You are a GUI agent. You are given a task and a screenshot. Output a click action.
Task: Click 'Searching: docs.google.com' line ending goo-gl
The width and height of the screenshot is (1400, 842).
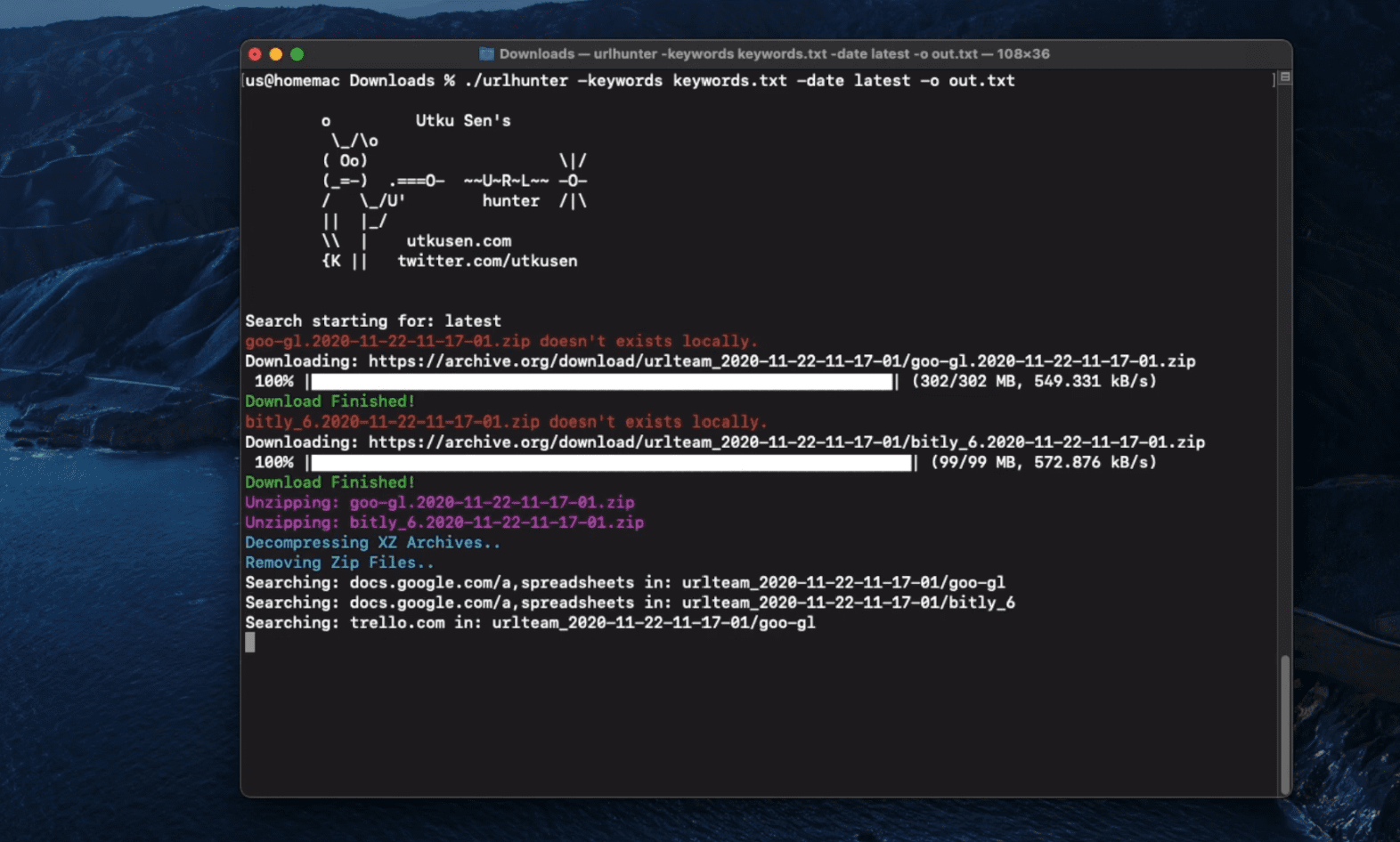pyautogui.click(x=625, y=583)
